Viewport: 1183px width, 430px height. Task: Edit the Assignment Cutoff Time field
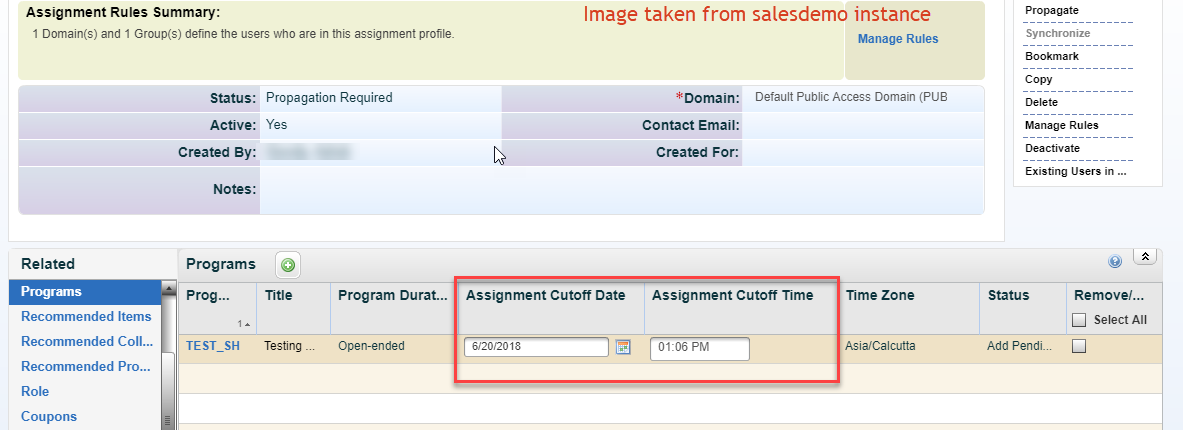coord(700,349)
